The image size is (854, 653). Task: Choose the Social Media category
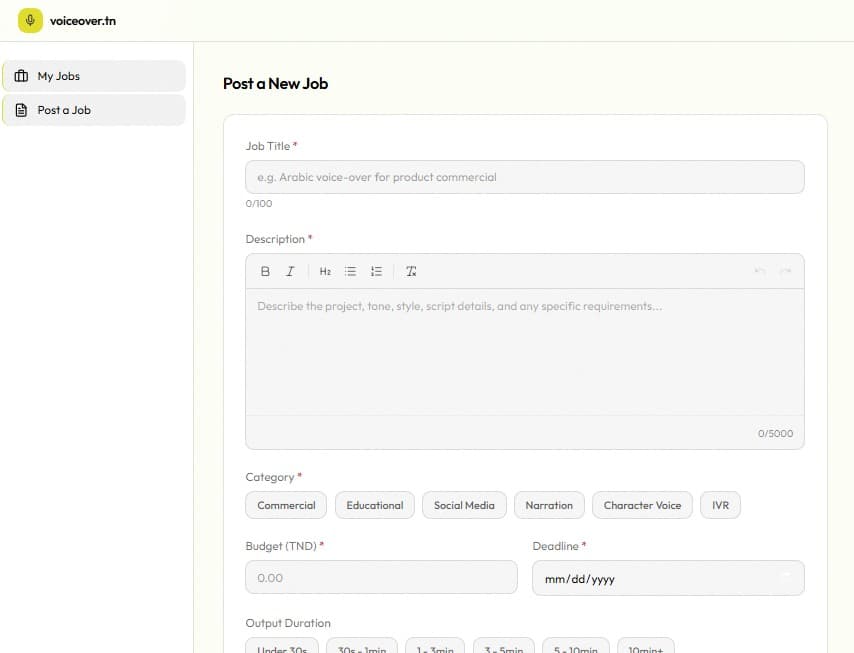[464, 505]
